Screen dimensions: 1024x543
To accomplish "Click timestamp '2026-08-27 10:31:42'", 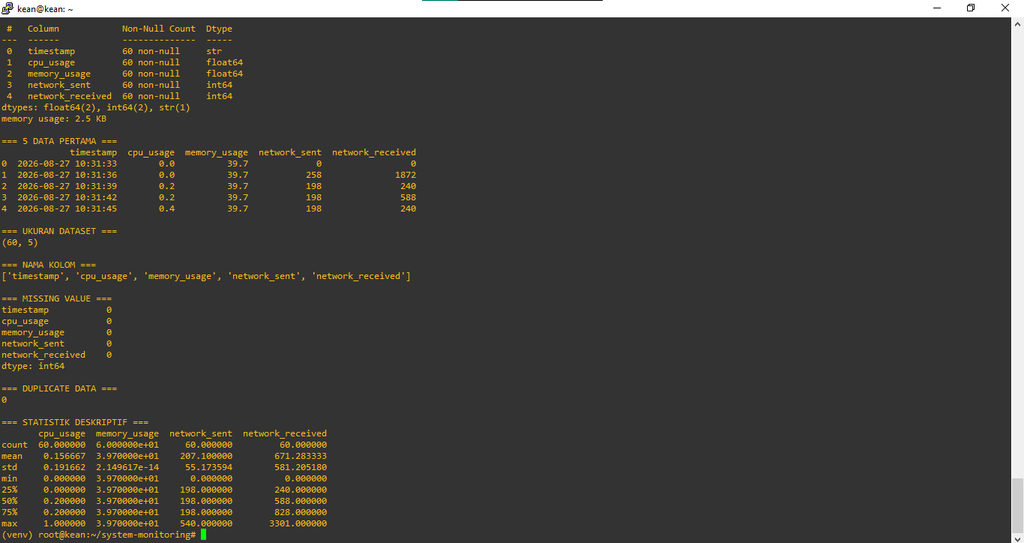I will tap(67, 197).
